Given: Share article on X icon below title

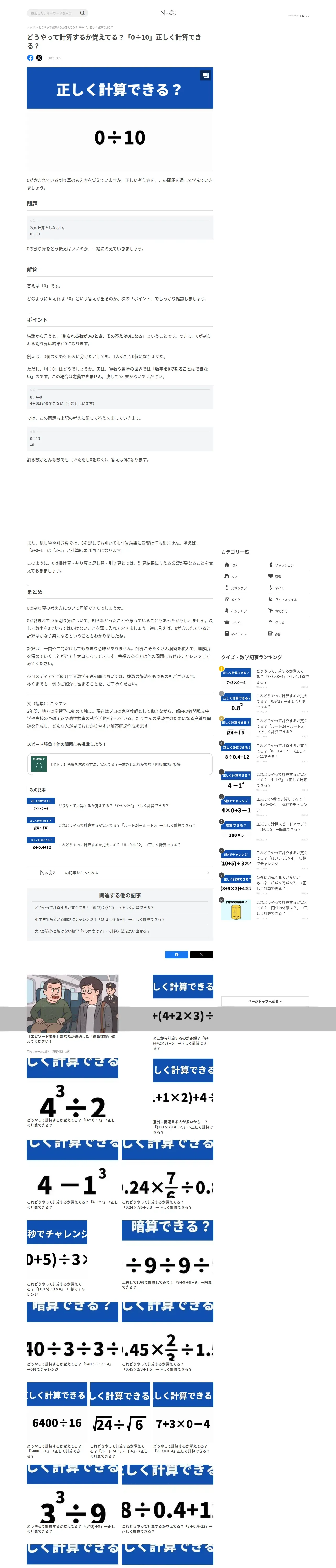Looking at the screenshot, I should tap(39, 58).
